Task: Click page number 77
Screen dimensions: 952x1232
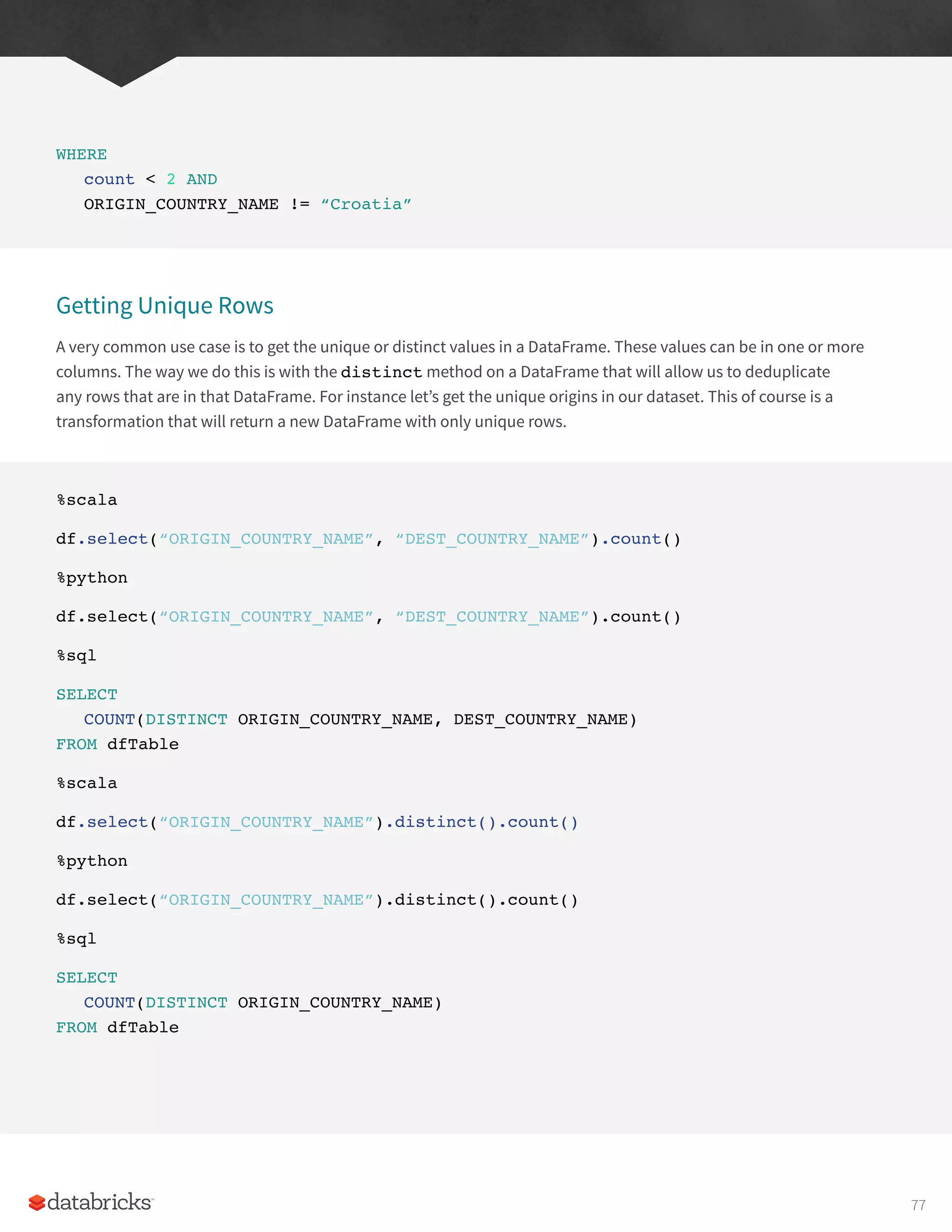Action: (918, 1206)
